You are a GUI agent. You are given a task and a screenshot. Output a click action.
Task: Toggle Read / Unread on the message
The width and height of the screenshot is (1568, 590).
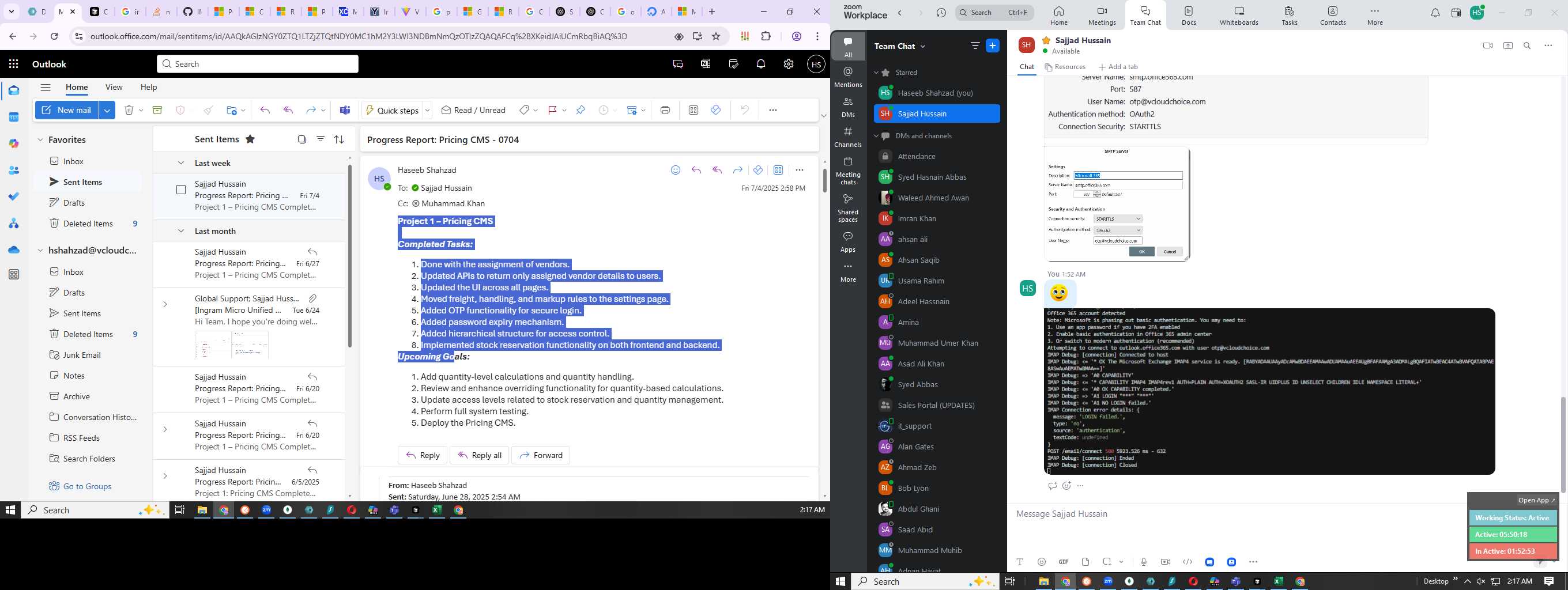[473, 110]
